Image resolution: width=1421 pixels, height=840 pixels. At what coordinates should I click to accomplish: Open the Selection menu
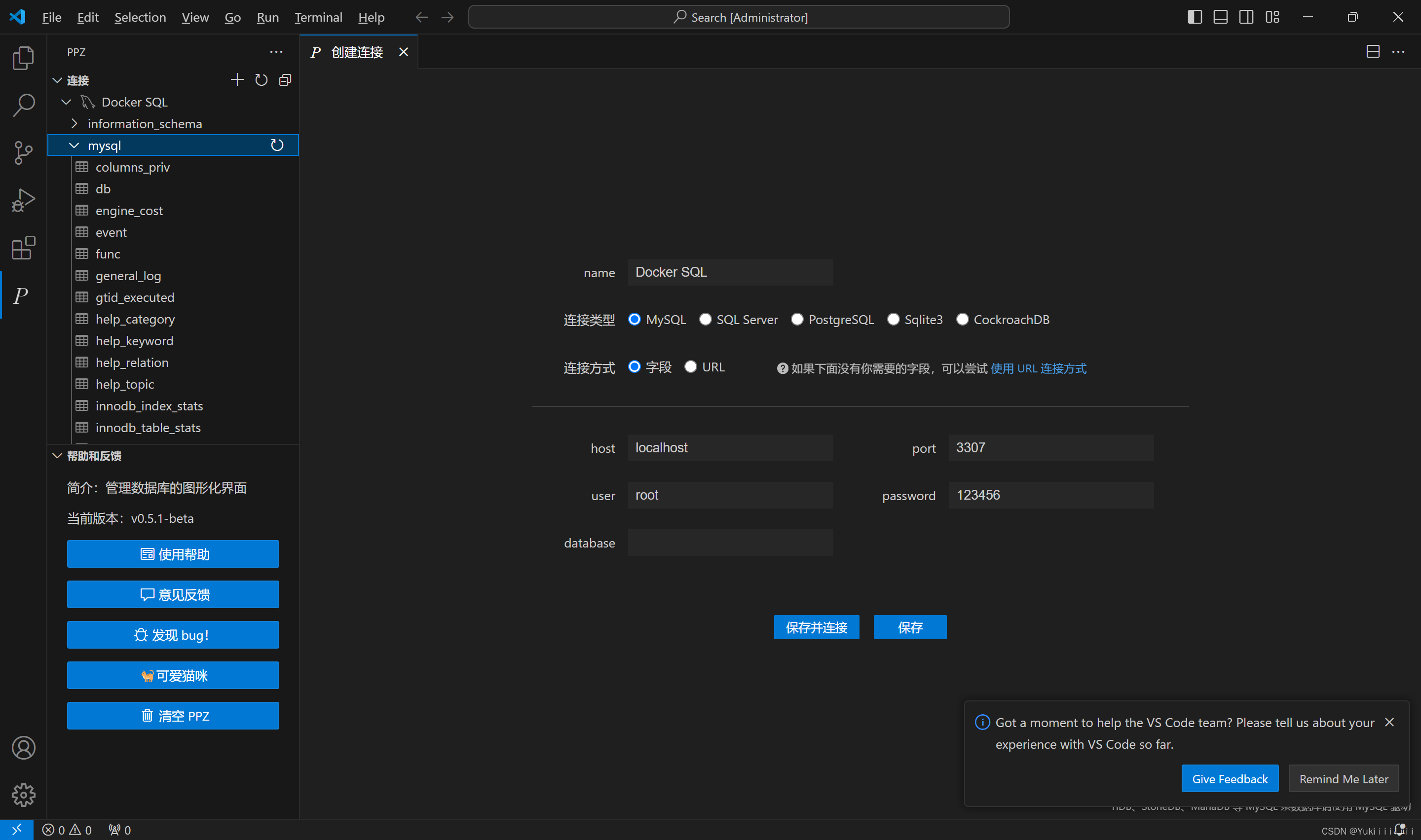pos(140,17)
